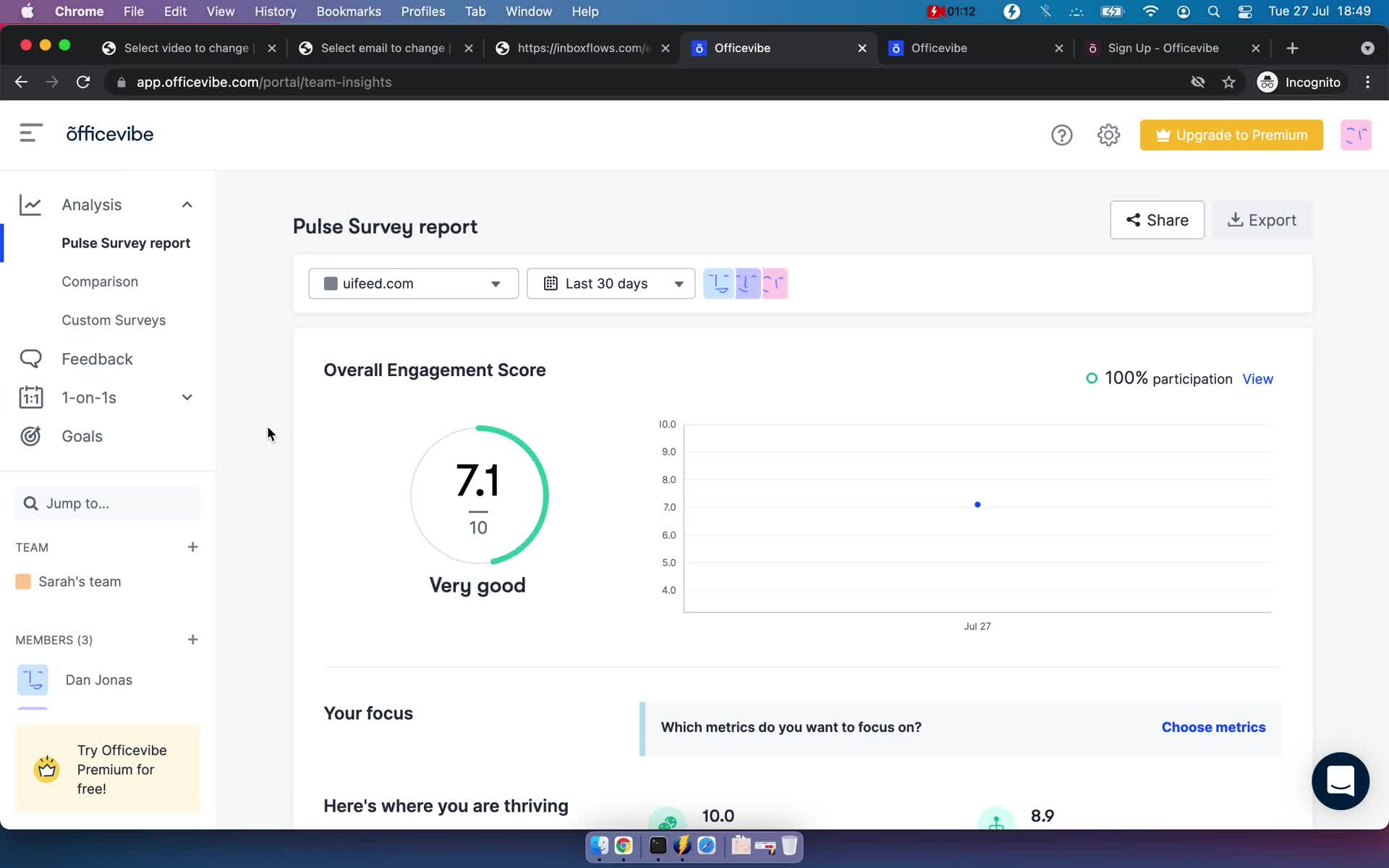
Task: Open the Chrome Bookmarks menu
Action: pos(349,12)
